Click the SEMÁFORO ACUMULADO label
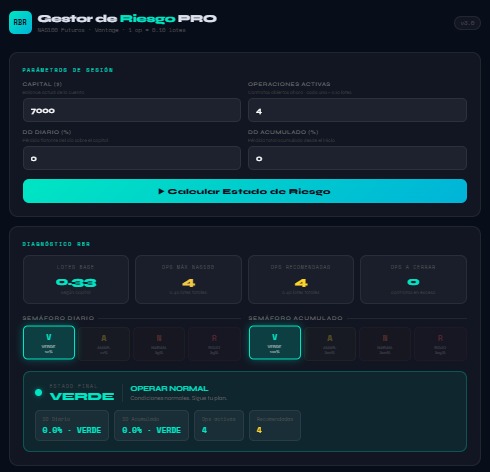490x472 pixels. pos(295,318)
